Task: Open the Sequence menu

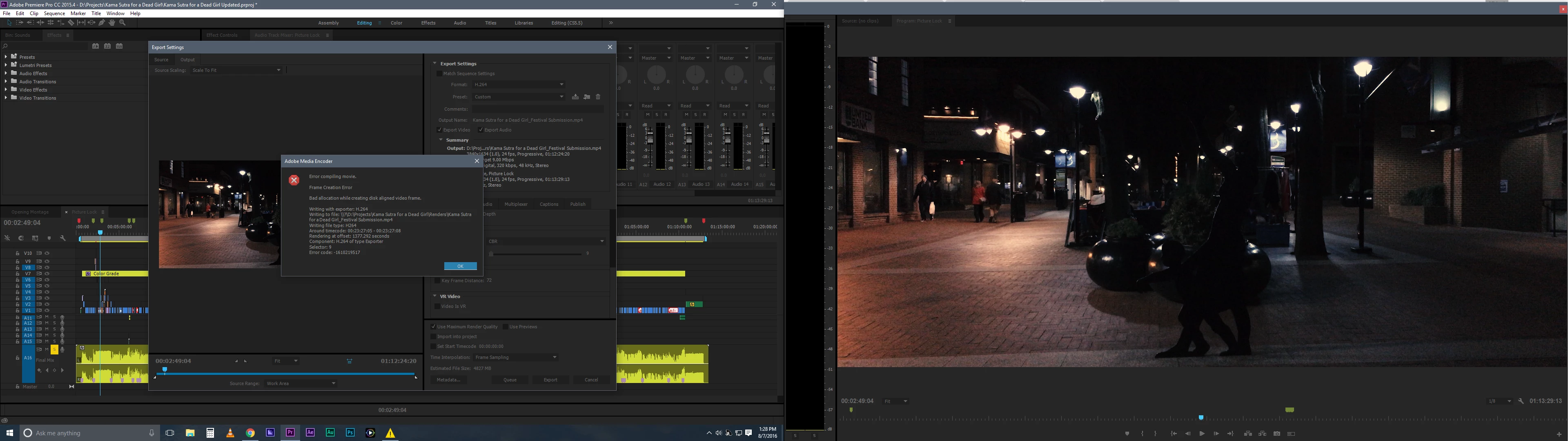Action: click(x=54, y=13)
